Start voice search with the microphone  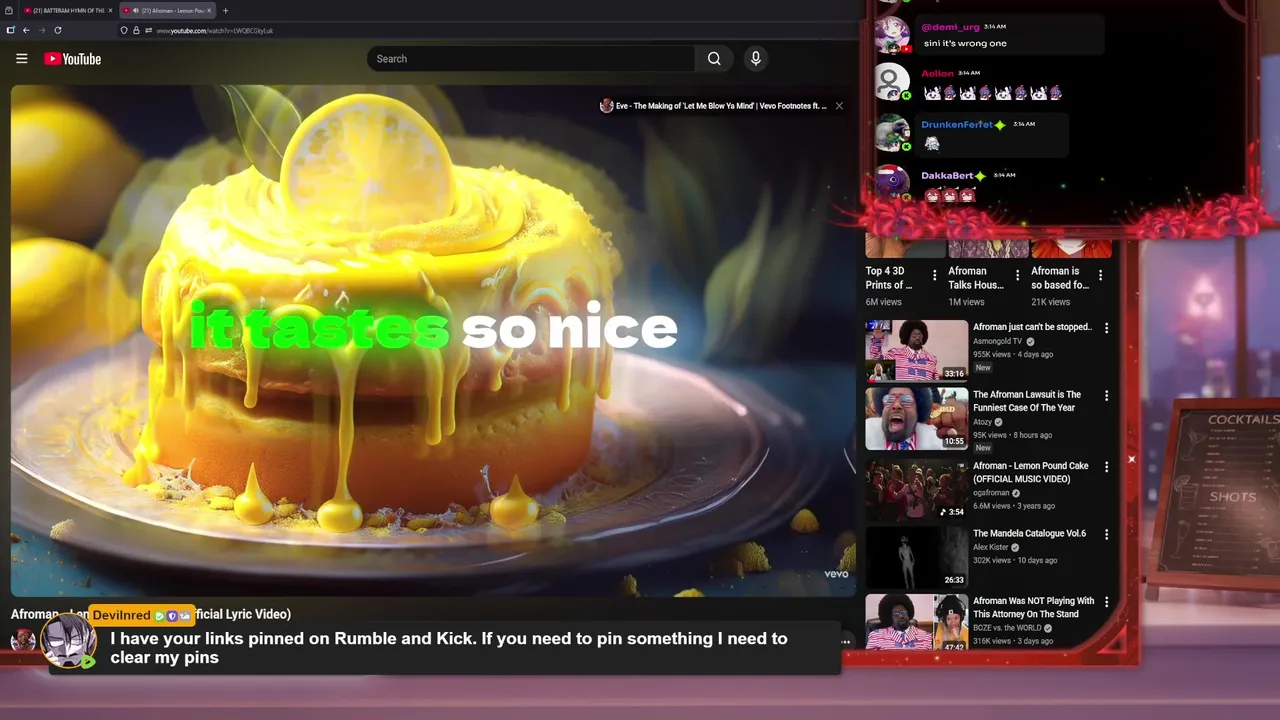[x=756, y=59]
